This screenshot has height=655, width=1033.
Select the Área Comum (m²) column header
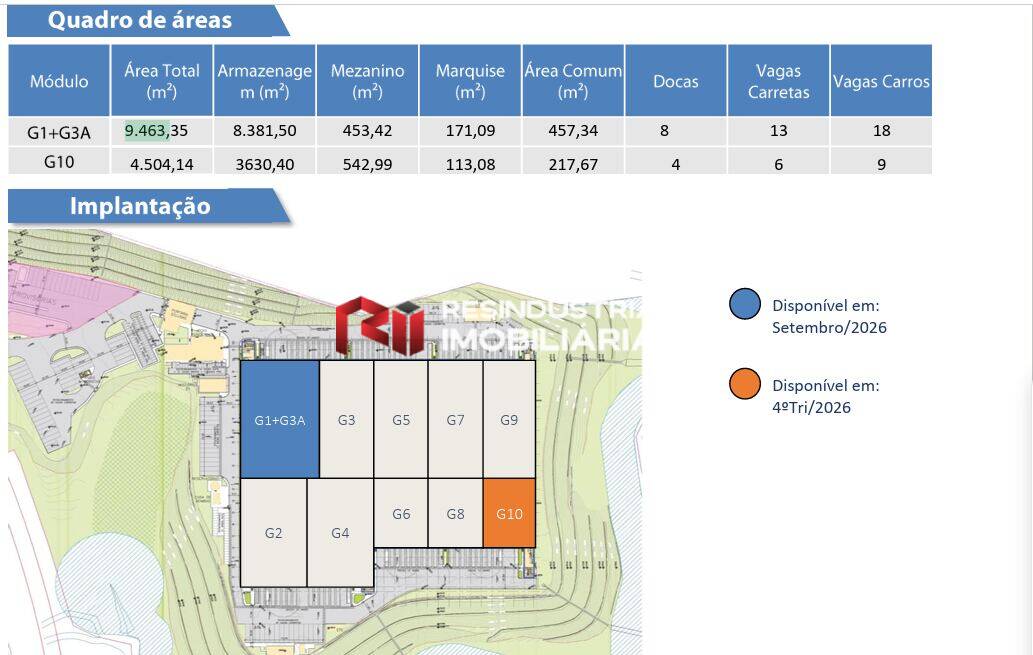tap(572, 80)
